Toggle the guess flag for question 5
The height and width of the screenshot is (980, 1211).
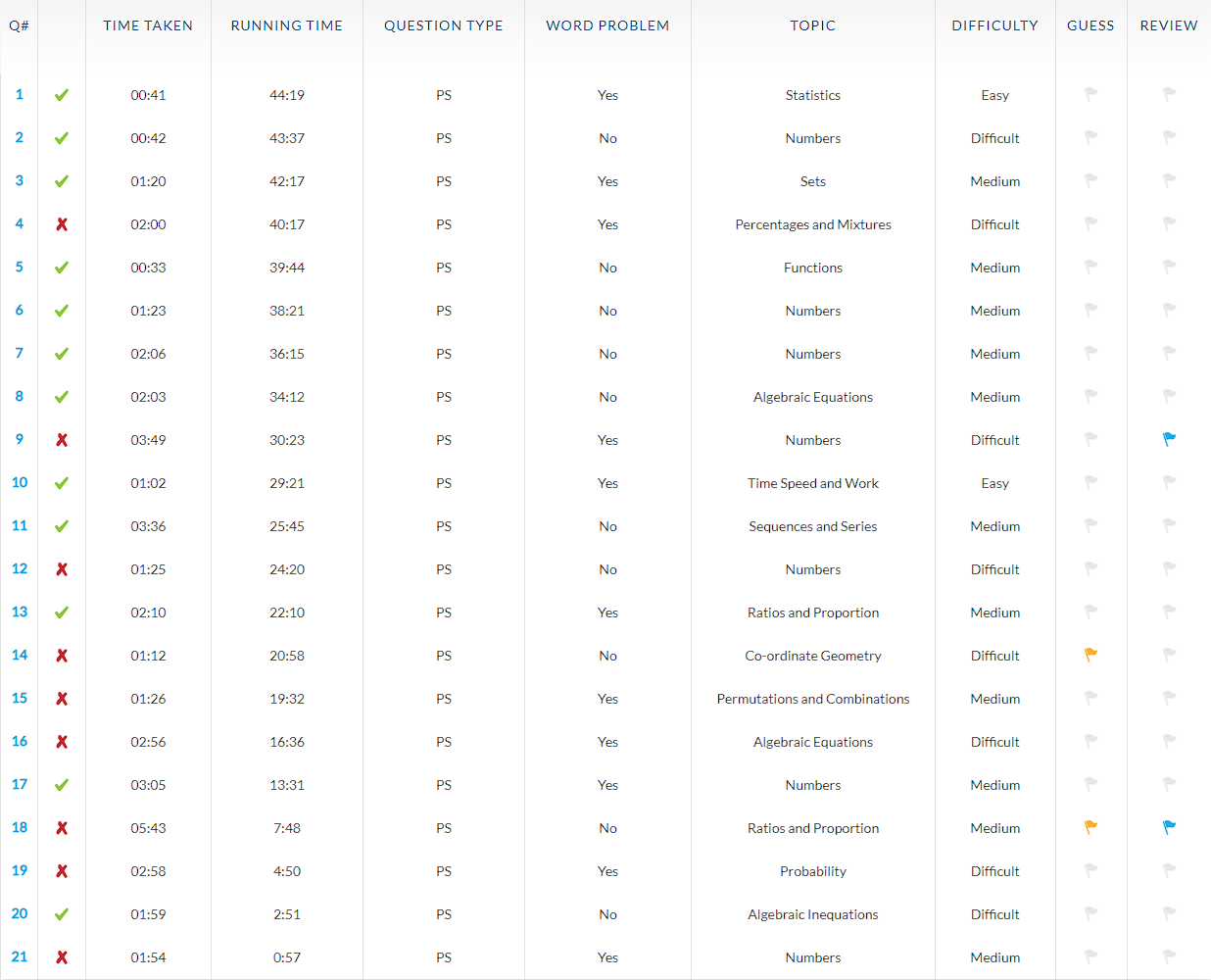[x=1090, y=267]
